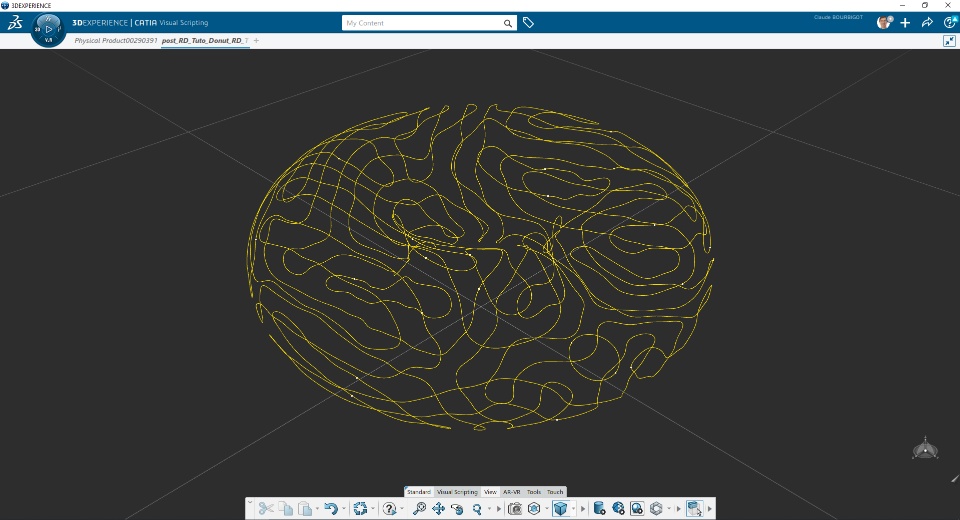Click the gray hexagon nut icon
The image size is (960, 520).
pos(656,508)
